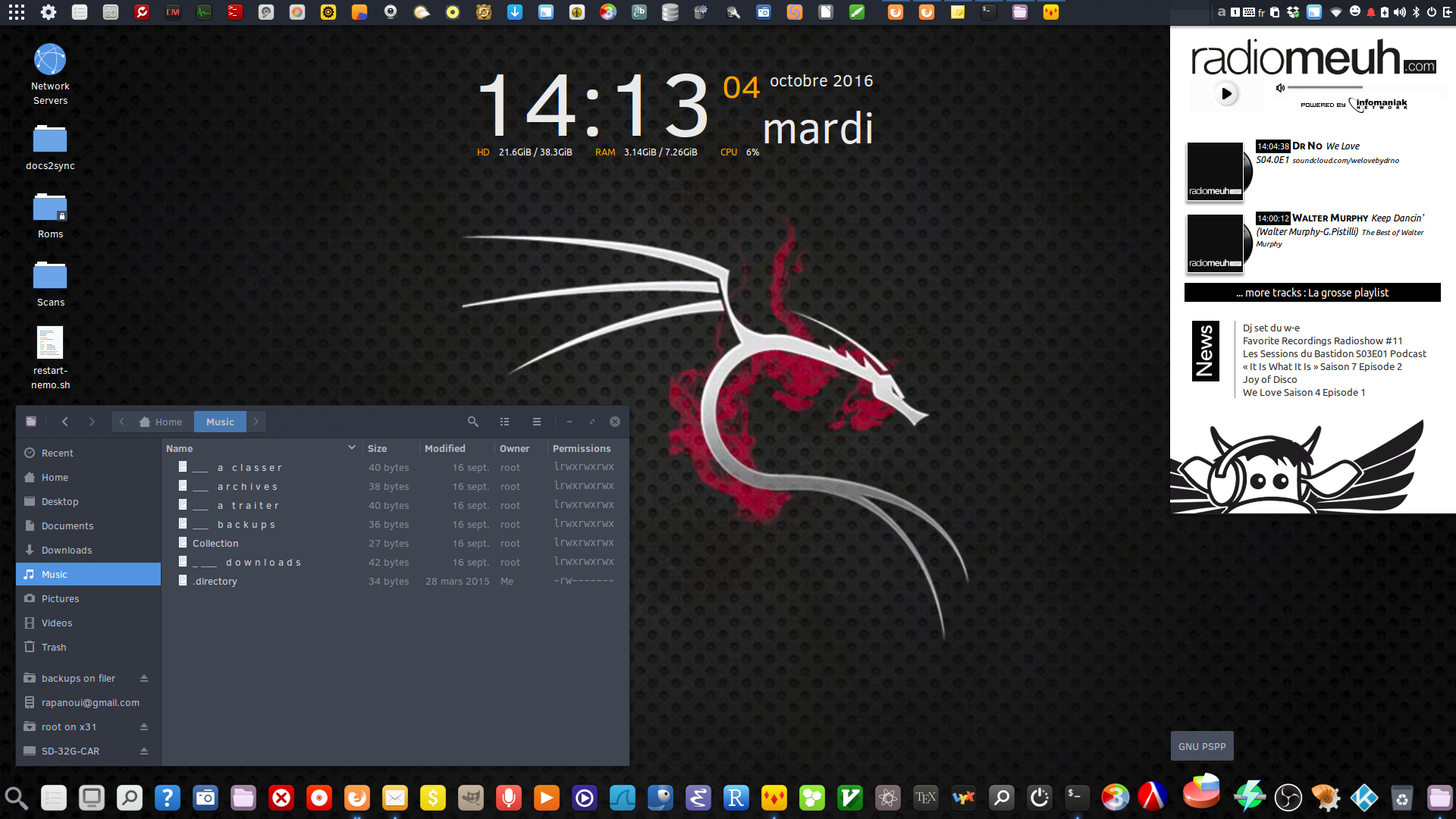Screen dimensions: 1456x819
Task: Click the 'fr' keyboard layout indicator
Action: click(x=1262, y=12)
